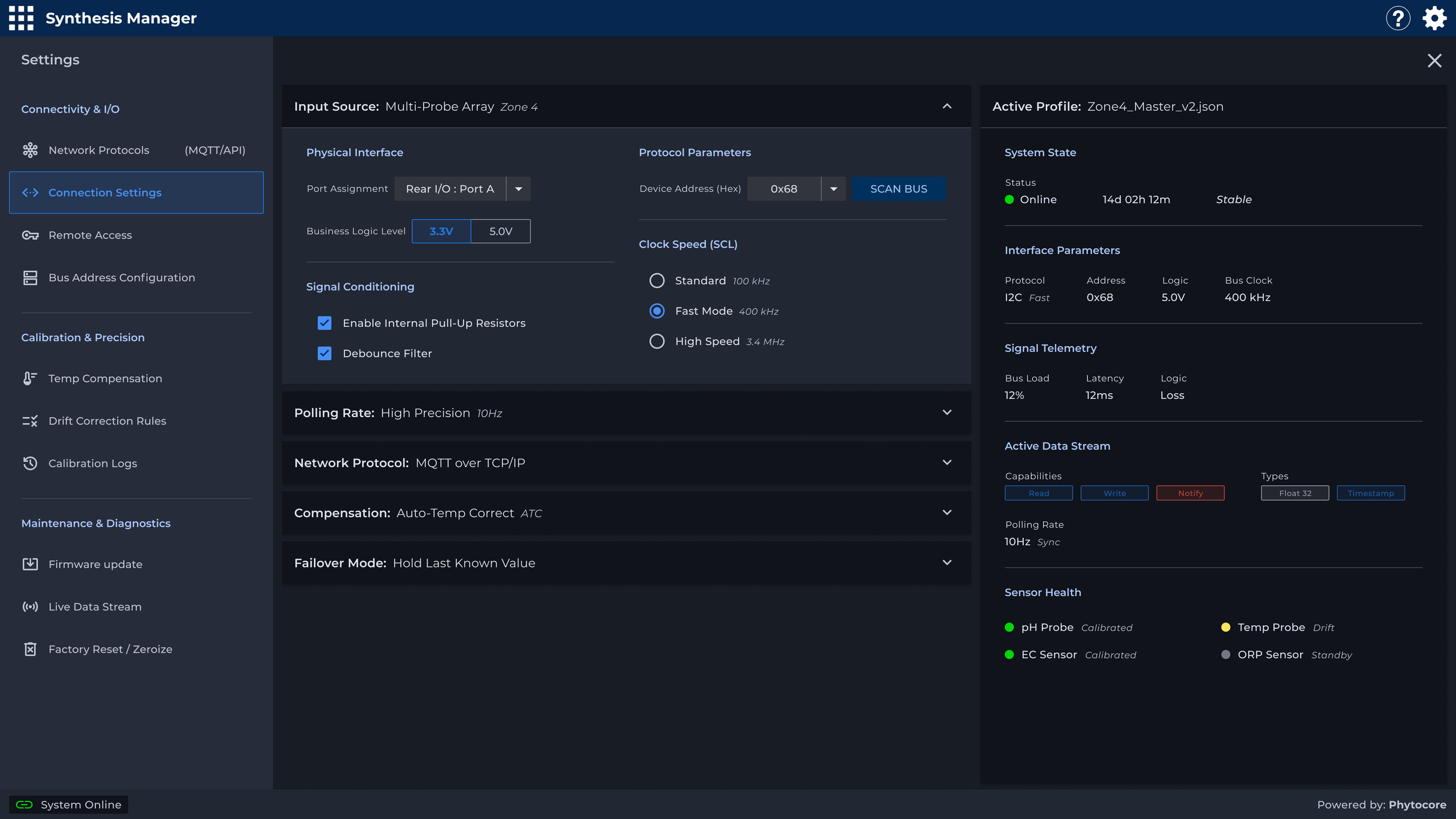This screenshot has height=819, width=1456.
Task: Open Drift Correction Rules page
Action: [107, 421]
